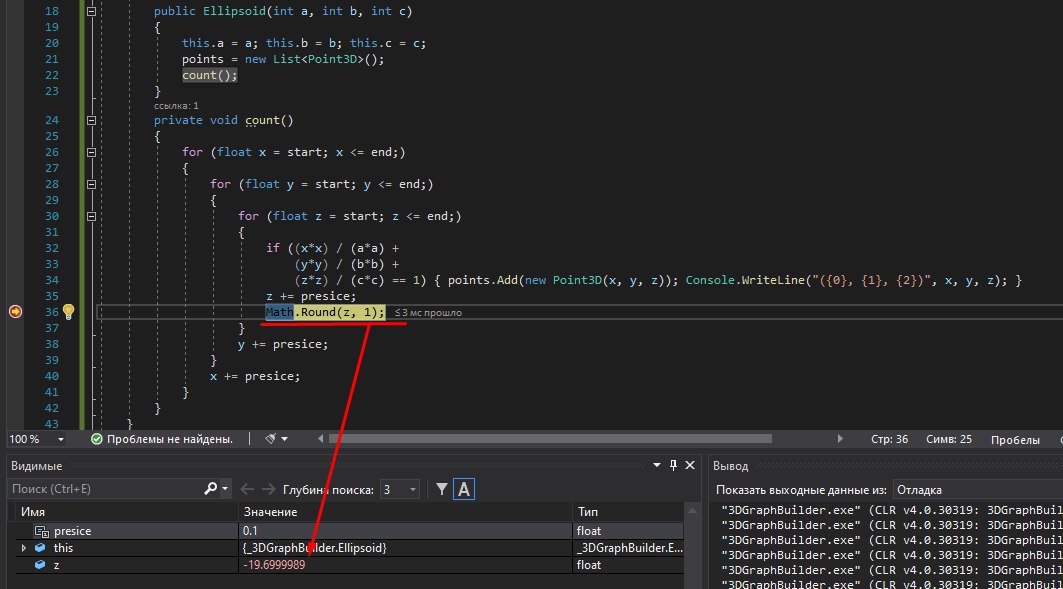Viewport: 1063px width, 589px height.
Task: Collapse the Ellipsoid constructor at line 18
Action: (x=91, y=12)
